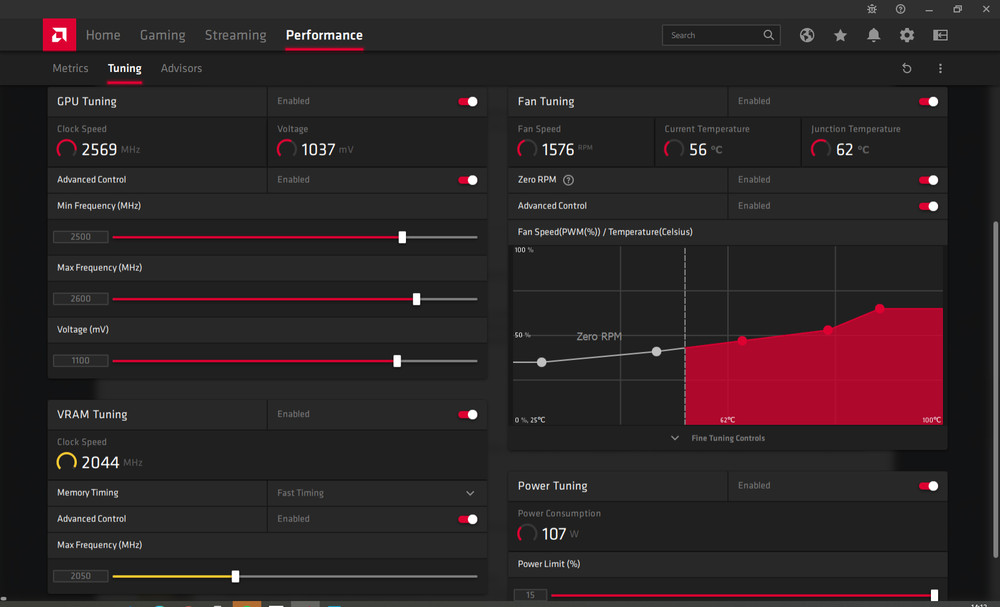Show notifications via the bell icon
The width and height of the screenshot is (1000, 607).
(x=873, y=35)
